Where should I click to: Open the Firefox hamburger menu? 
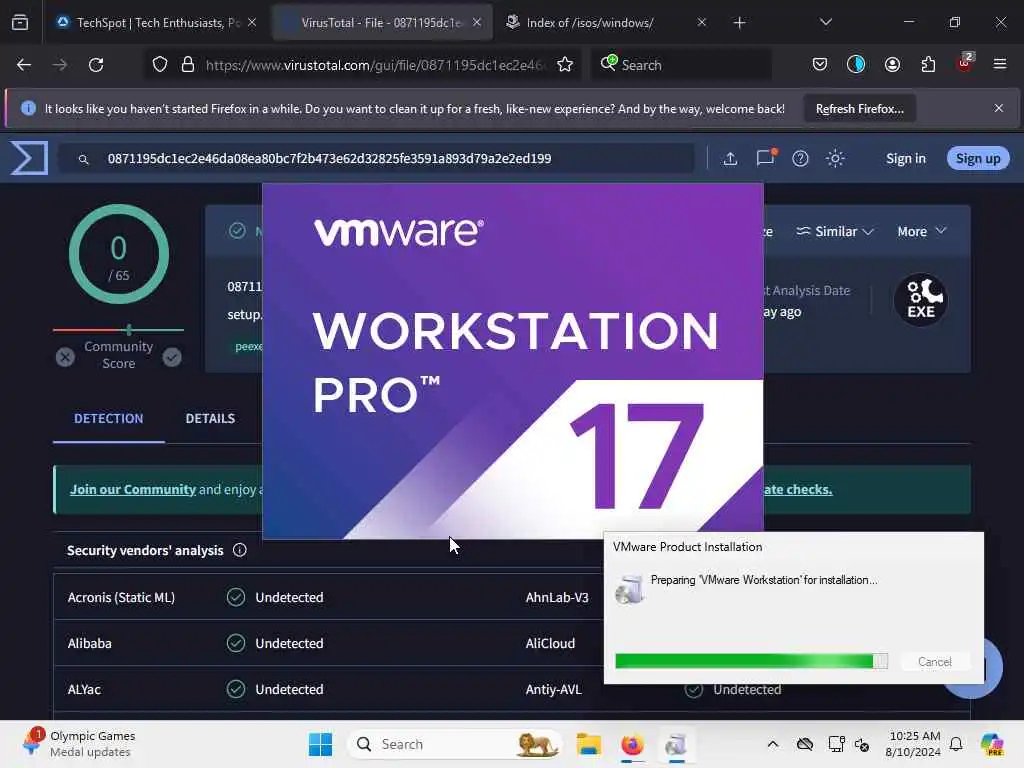(1000, 65)
